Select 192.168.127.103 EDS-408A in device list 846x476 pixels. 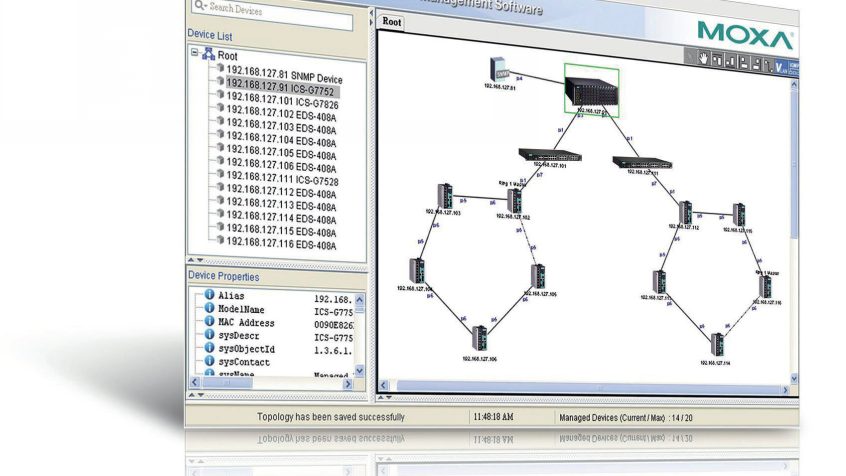pyautogui.click(x=281, y=127)
